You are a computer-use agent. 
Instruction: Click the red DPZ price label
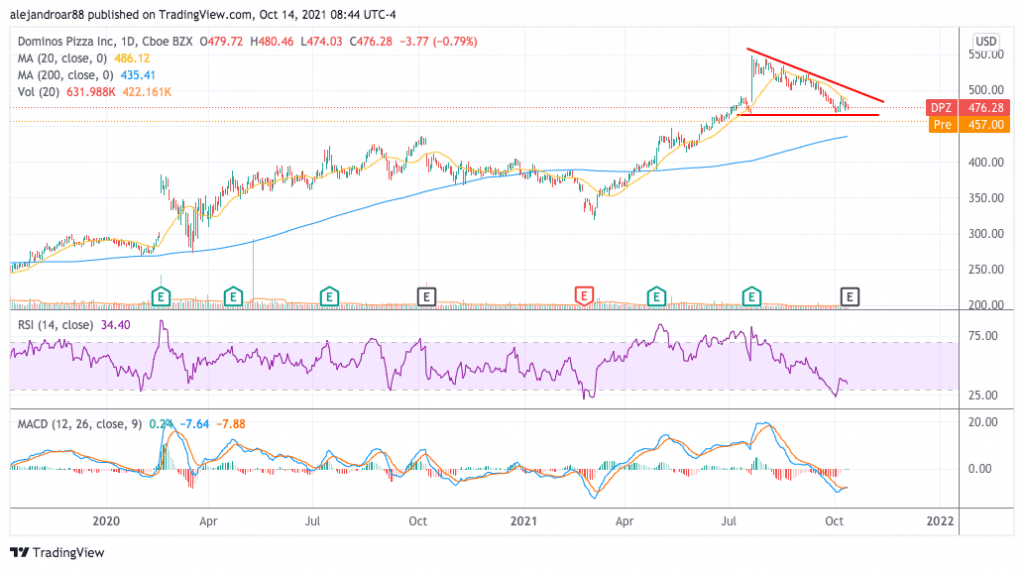coord(968,108)
